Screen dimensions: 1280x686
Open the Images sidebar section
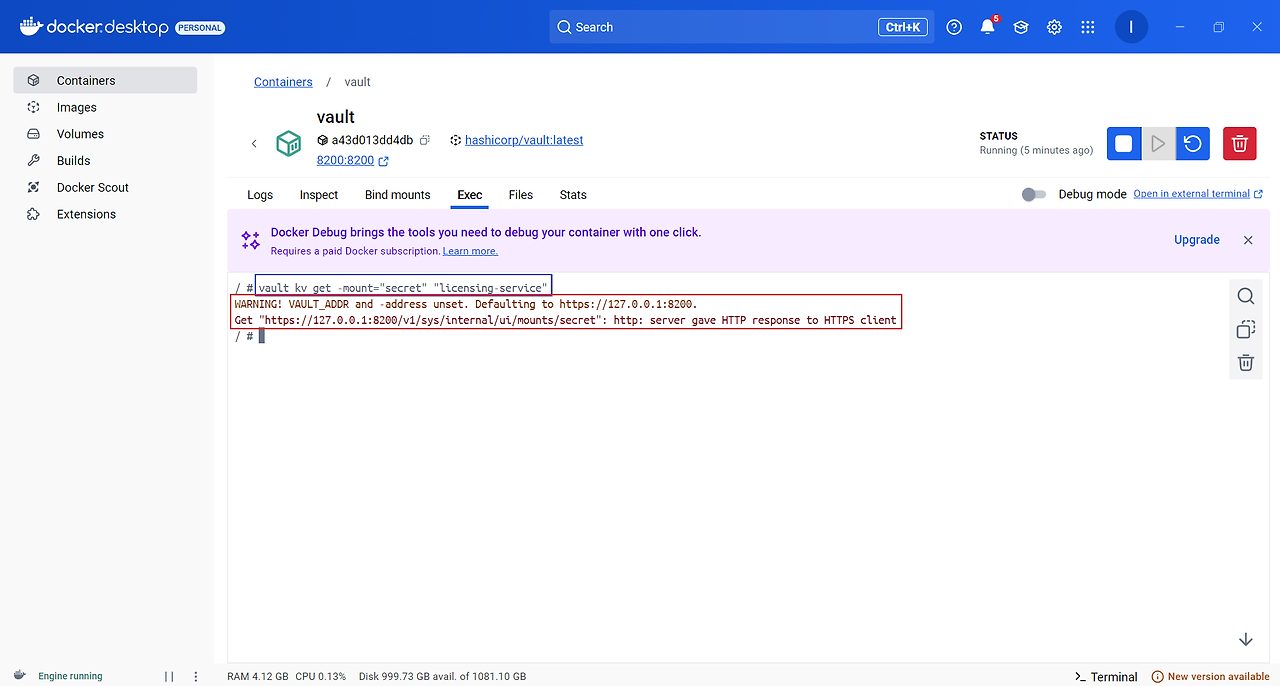point(105,107)
